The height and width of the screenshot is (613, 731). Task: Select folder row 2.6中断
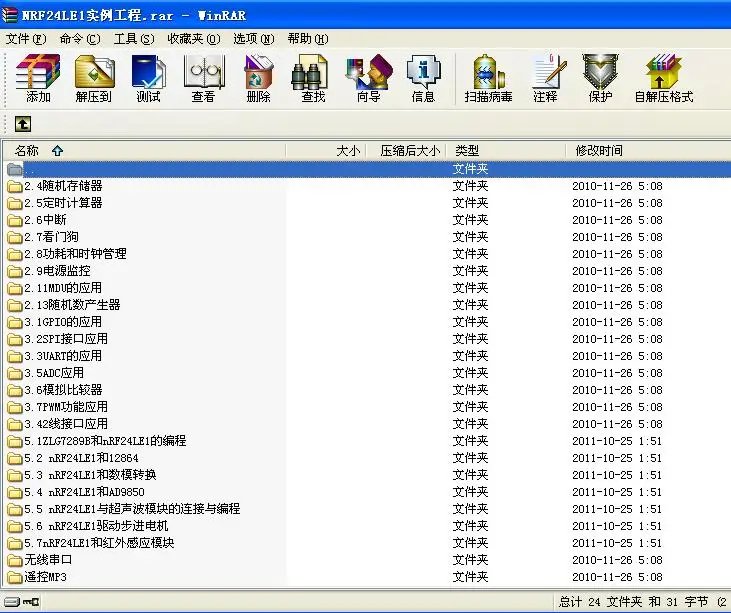coord(368,220)
